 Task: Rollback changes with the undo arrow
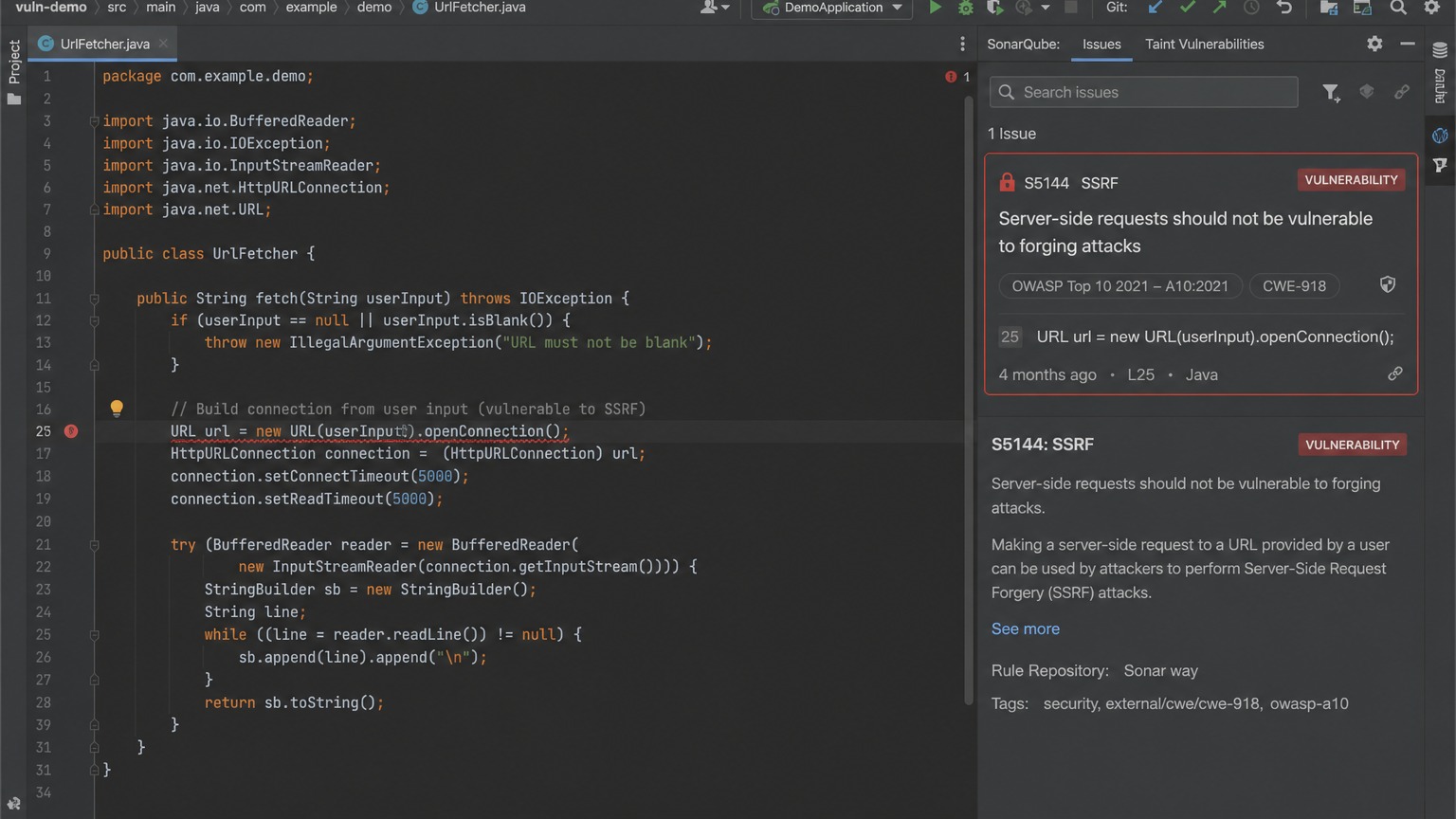1284,8
